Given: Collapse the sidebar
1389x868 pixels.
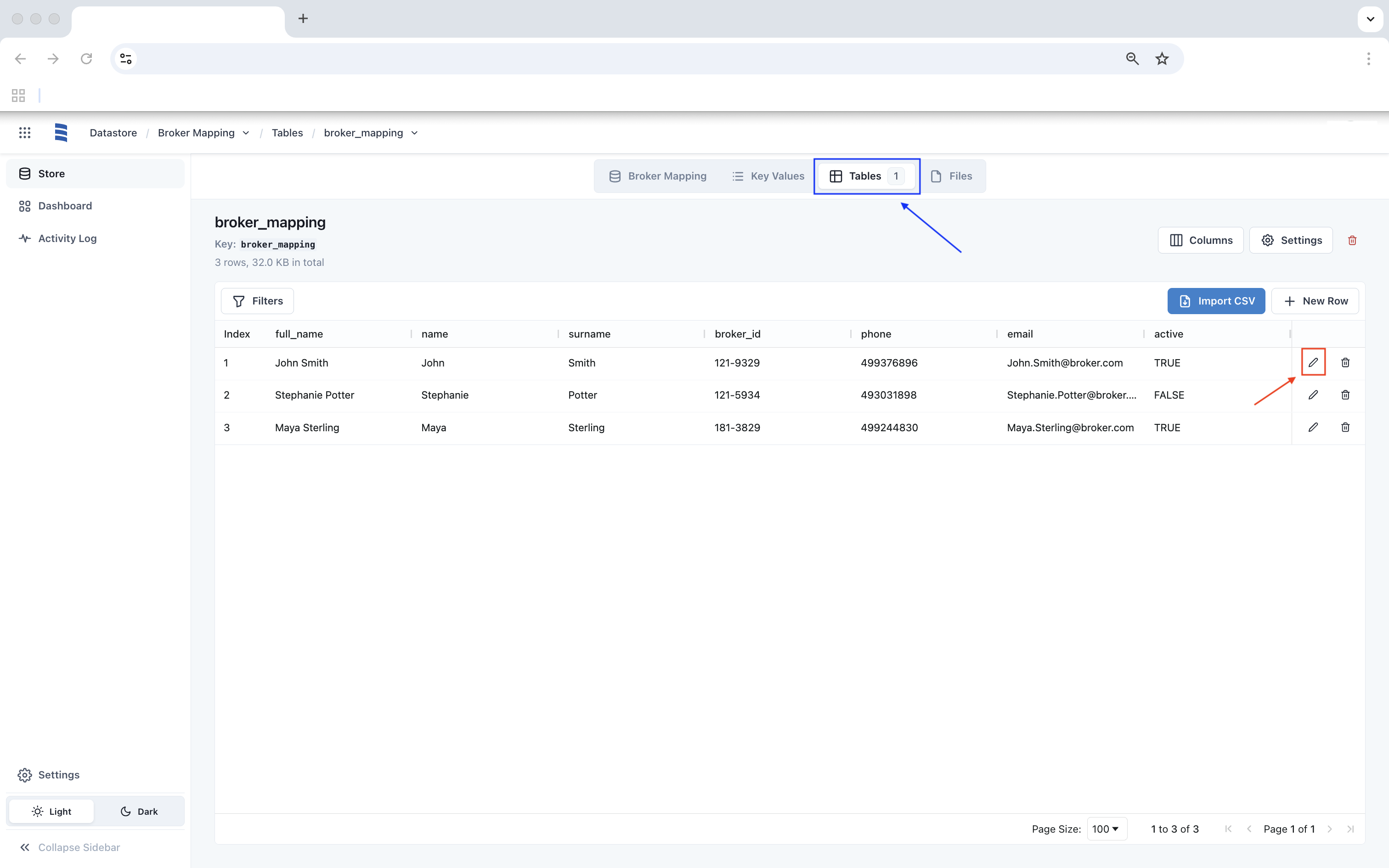Looking at the screenshot, I should [70, 847].
